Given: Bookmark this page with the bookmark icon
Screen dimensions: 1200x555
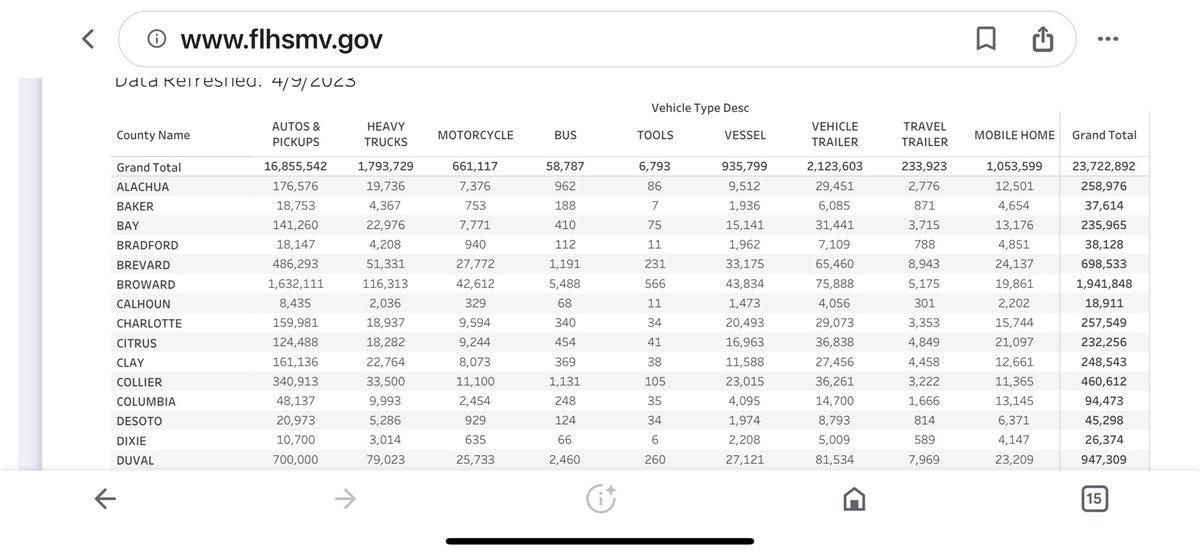Looking at the screenshot, I should click(985, 39).
